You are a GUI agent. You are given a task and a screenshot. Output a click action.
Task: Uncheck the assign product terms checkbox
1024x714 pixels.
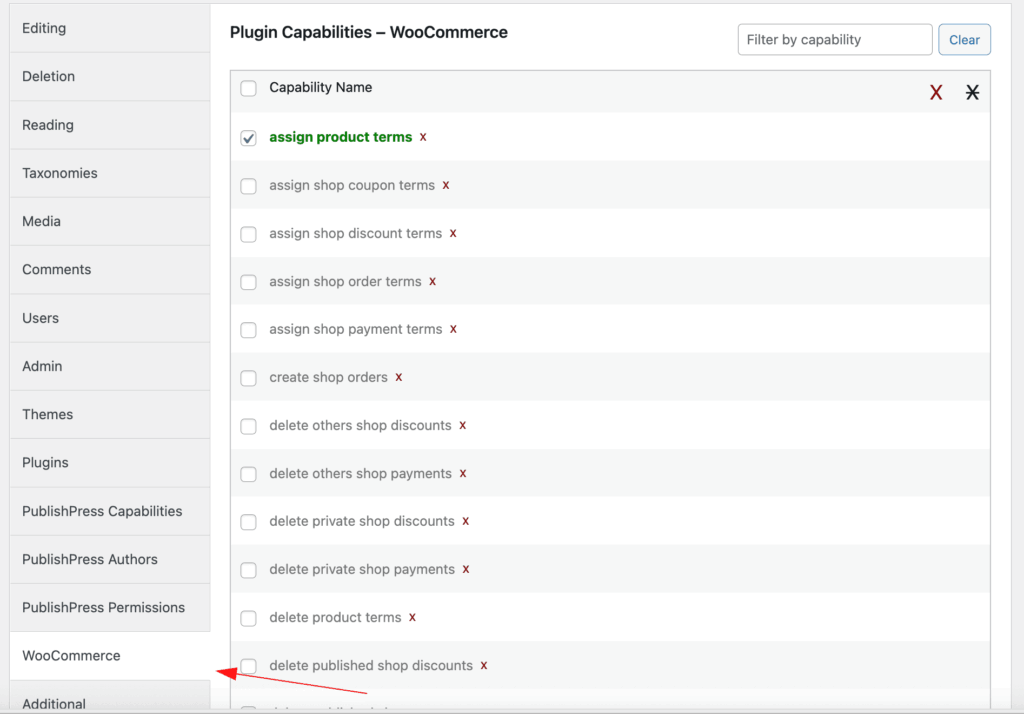(248, 138)
